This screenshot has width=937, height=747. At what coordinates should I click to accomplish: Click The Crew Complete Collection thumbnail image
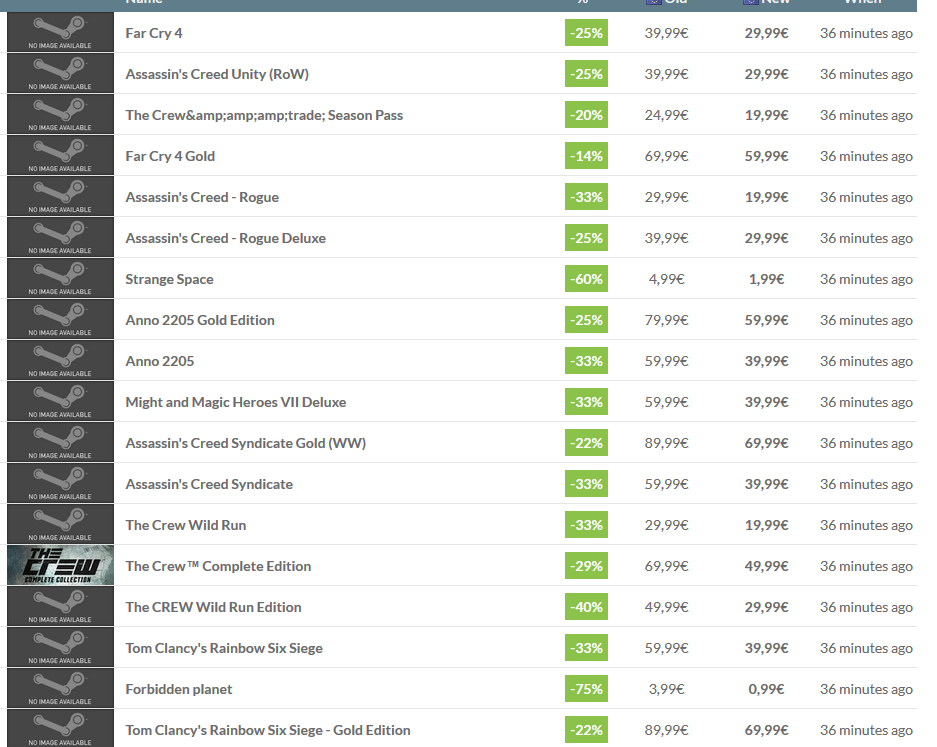(60, 565)
